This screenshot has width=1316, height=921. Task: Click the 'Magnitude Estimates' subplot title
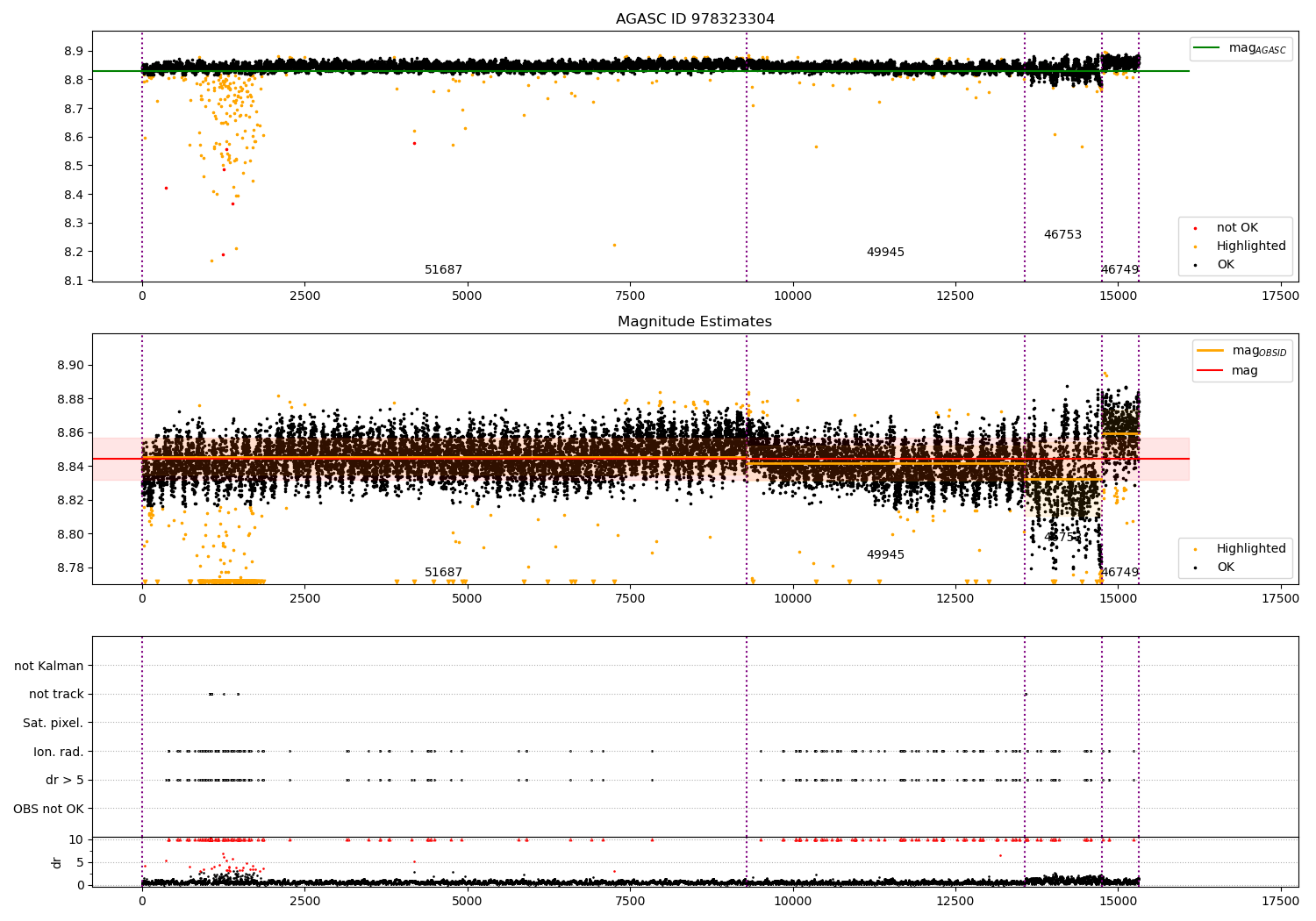[x=695, y=322]
